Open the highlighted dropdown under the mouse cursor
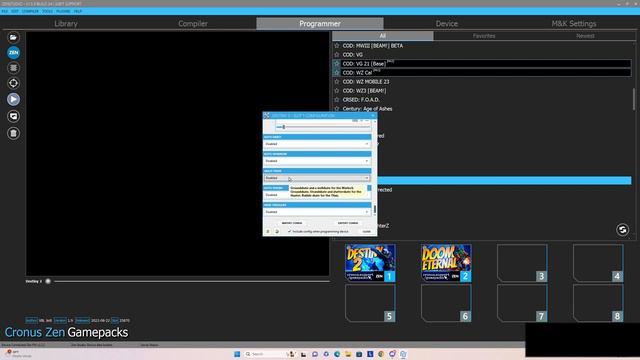Screen dimensions: 640x360 [x=317, y=178]
